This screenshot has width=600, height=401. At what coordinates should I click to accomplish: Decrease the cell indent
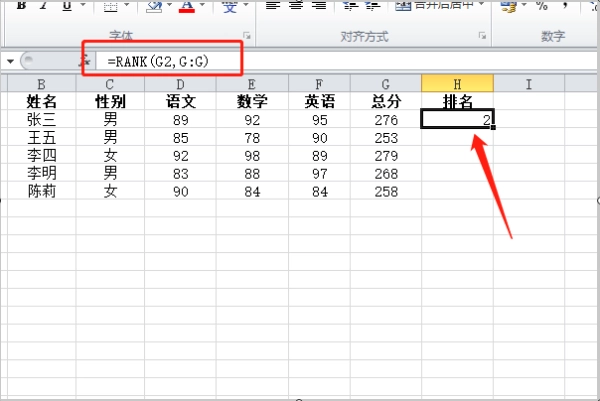point(350,5)
